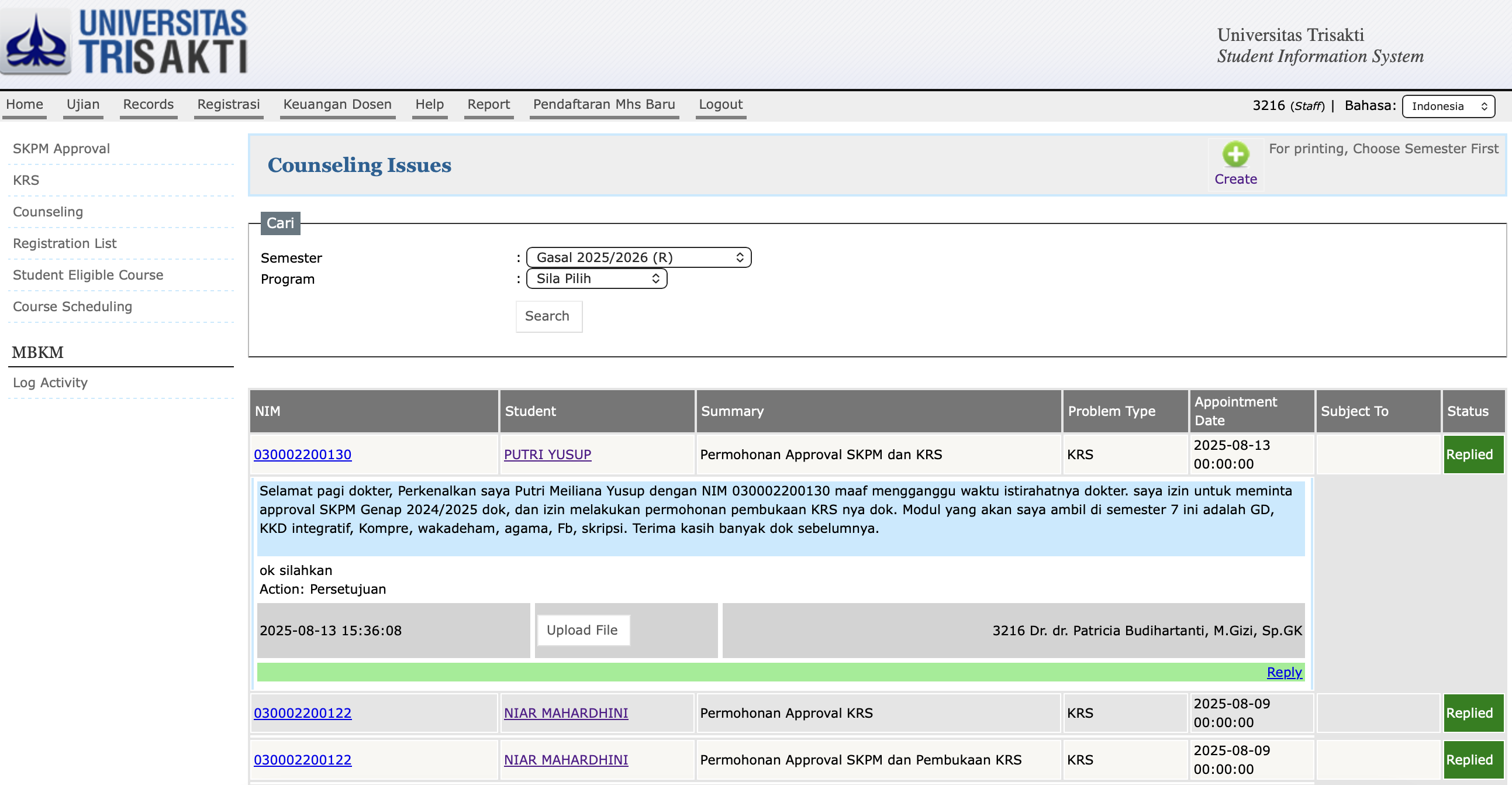The width and height of the screenshot is (1512, 785).
Task: Open the Bahasa language dropdown
Action: pos(1448,106)
